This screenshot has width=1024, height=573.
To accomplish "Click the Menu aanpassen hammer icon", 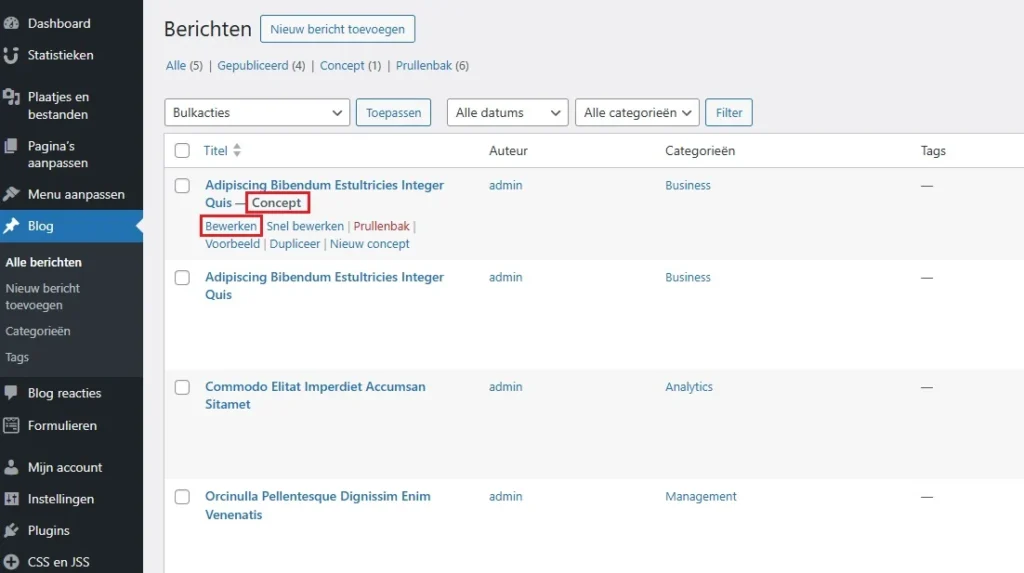I will (x=12, y=194).
